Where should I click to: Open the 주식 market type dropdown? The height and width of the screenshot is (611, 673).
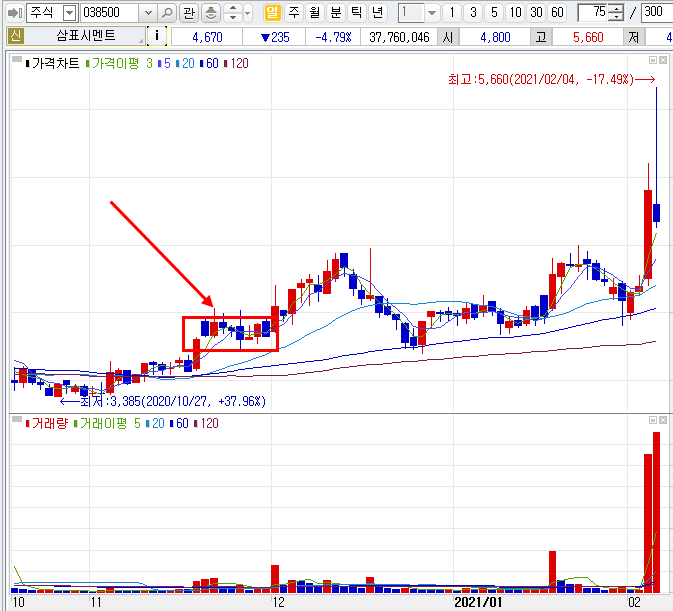click(69, 13)
